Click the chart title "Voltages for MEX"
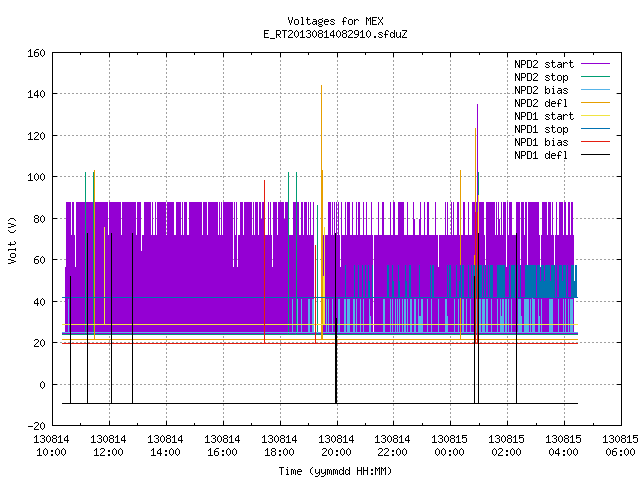The width and height of the screenshot is (640, 480). coord(335,21)
